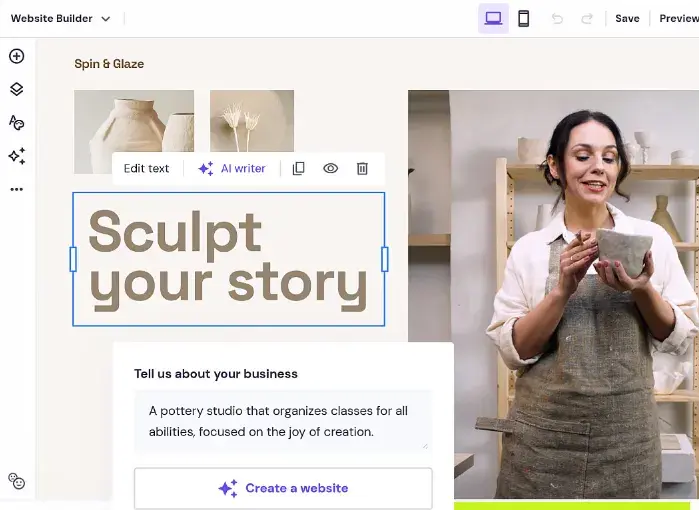This screenshot has width=699, height=510.
Task: Switch to desktop view
Action: point(493,18)
